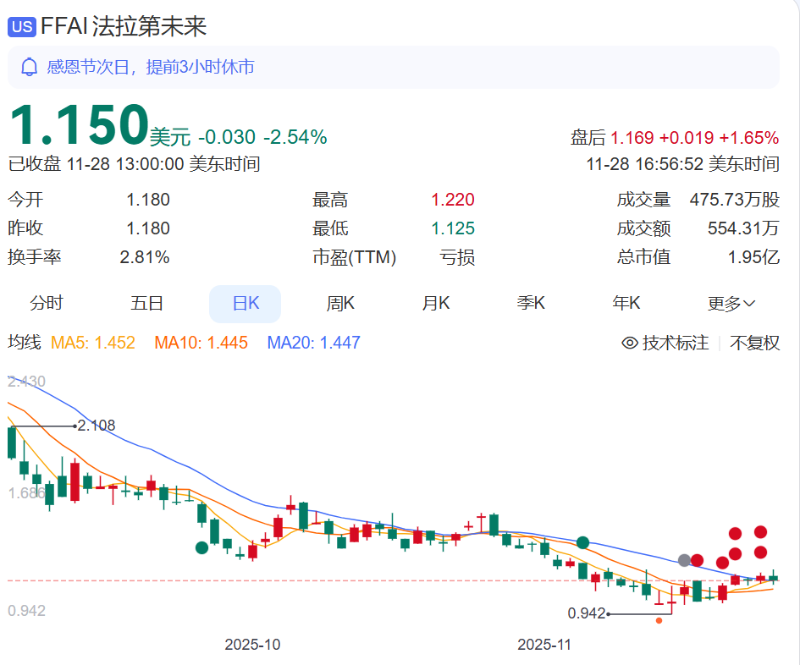800x665 pixels.
Task: Select the 日K tab
Action: [x=244, y=303]
